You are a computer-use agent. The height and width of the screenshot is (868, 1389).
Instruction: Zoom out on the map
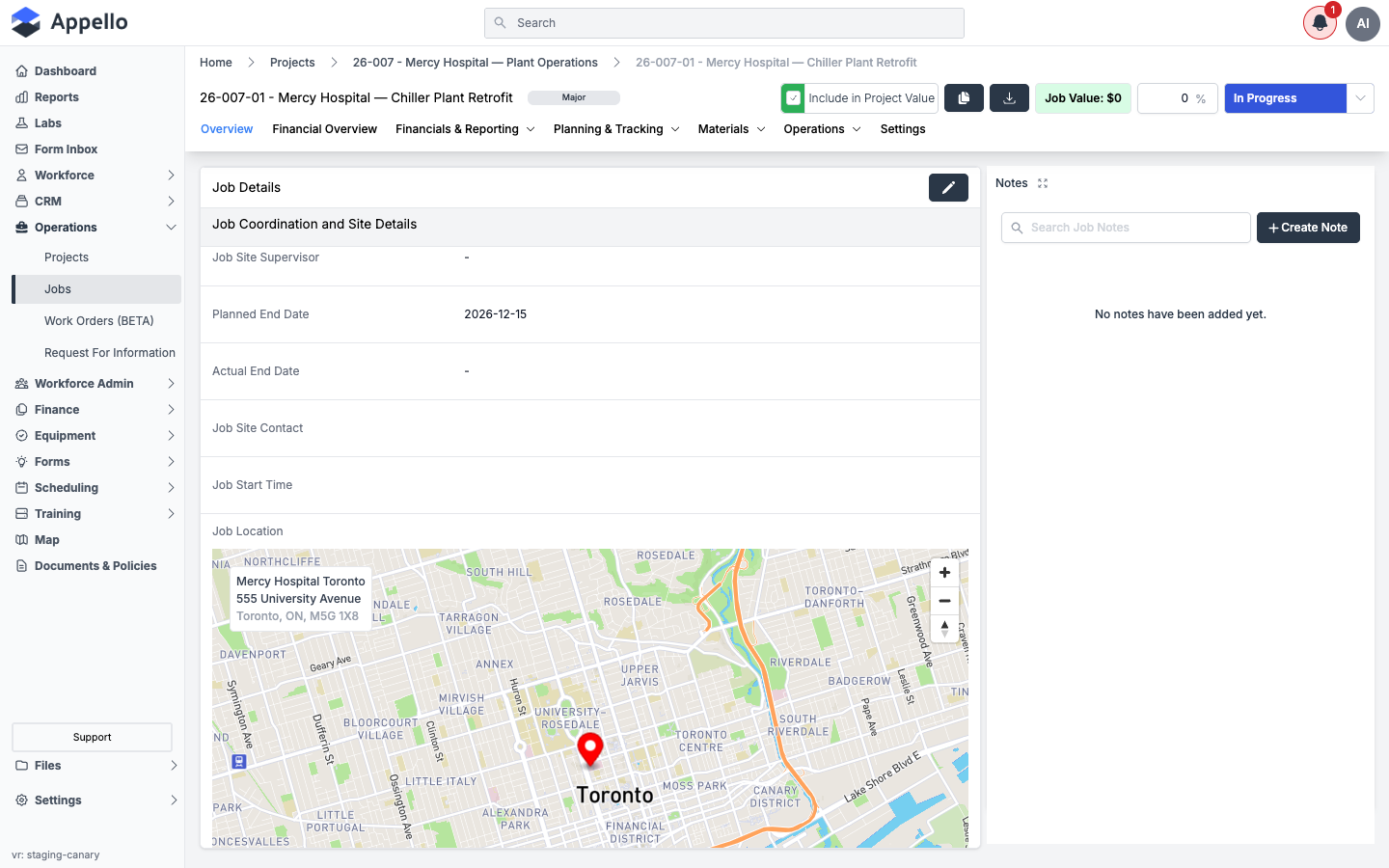click(944, 601)
